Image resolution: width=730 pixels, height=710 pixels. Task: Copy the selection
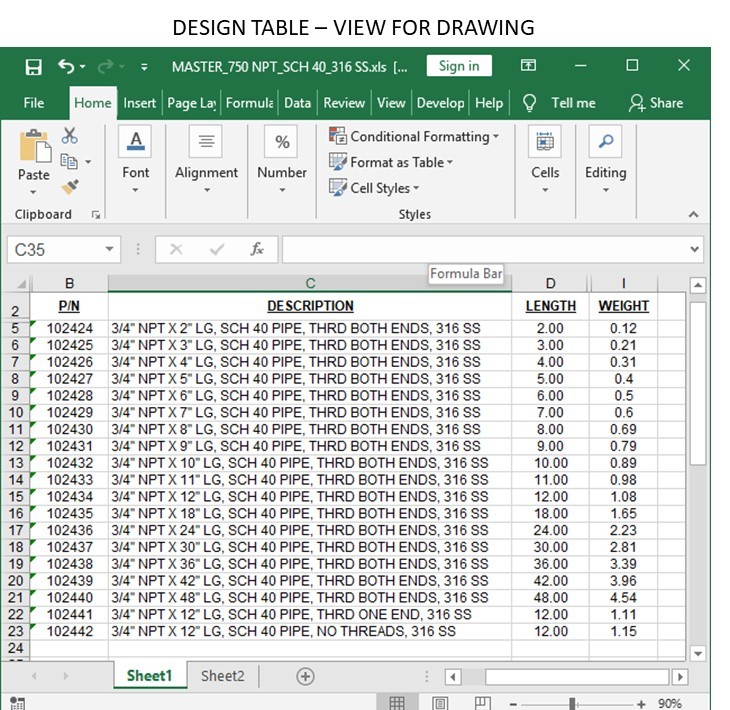point(69,162)
